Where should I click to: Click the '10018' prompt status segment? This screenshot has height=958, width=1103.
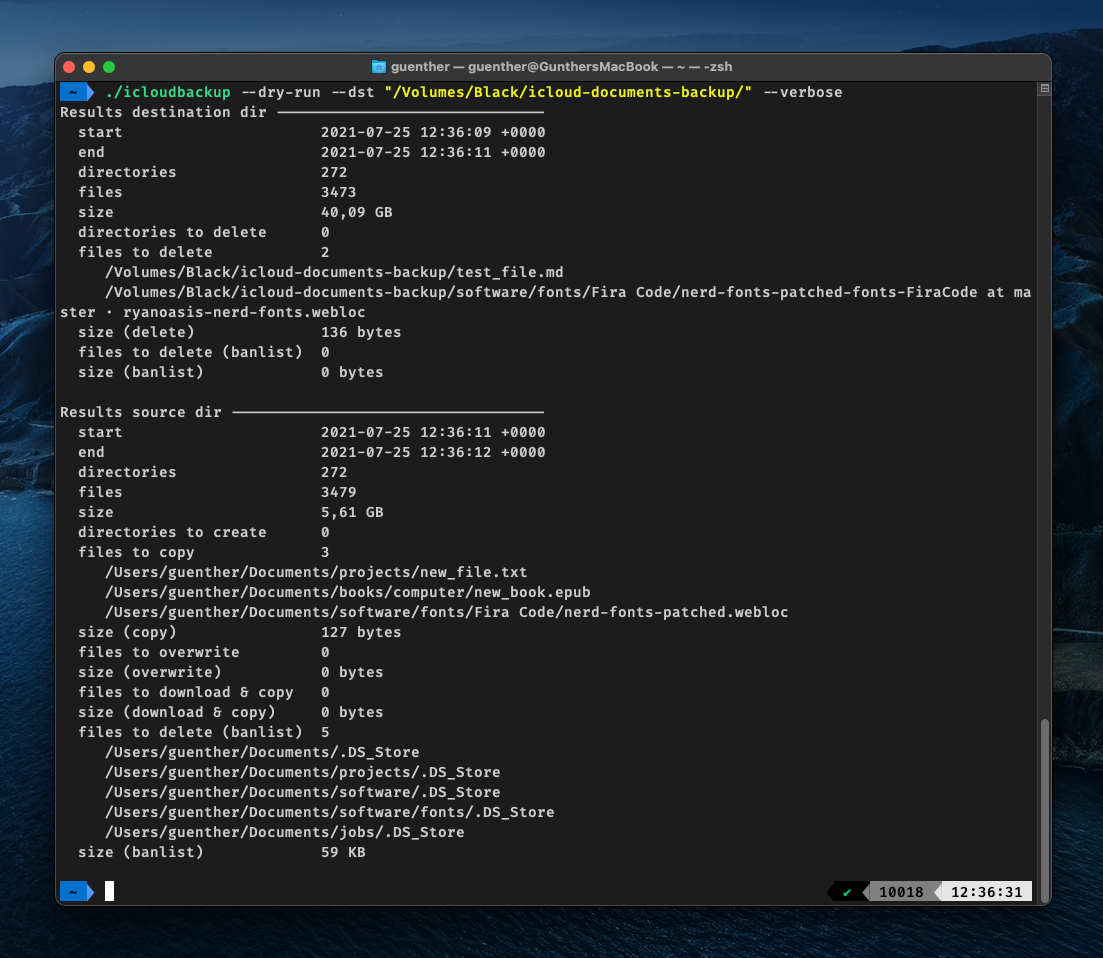point(901,892)
